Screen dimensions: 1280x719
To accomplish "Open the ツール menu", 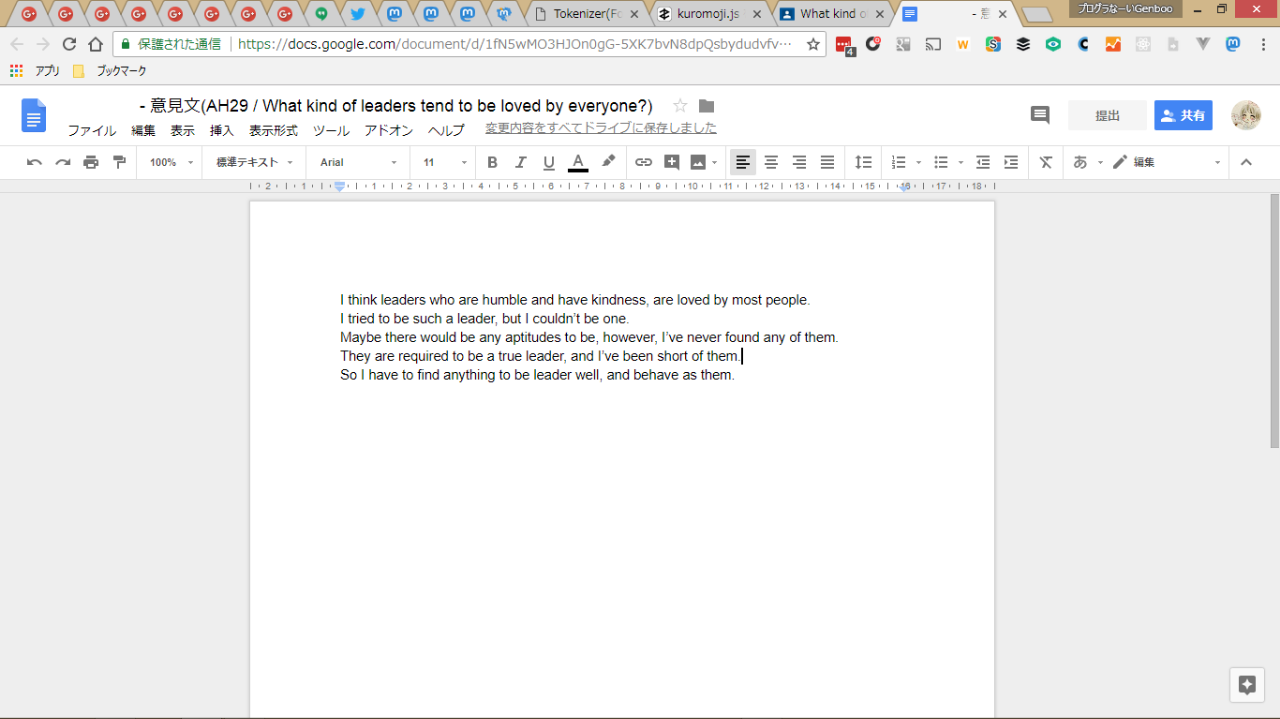I will (331, 131).
